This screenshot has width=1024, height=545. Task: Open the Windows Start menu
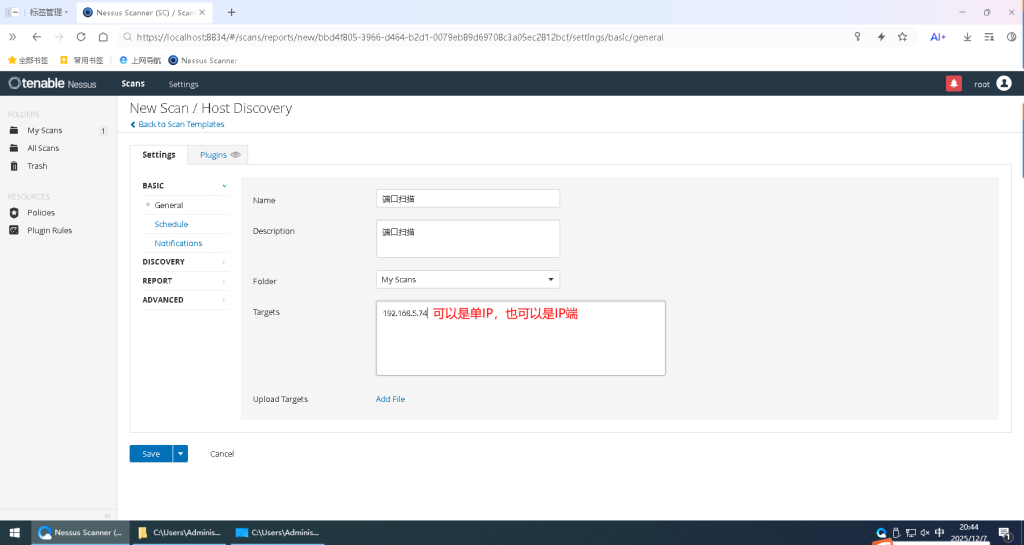pos(15,533)
